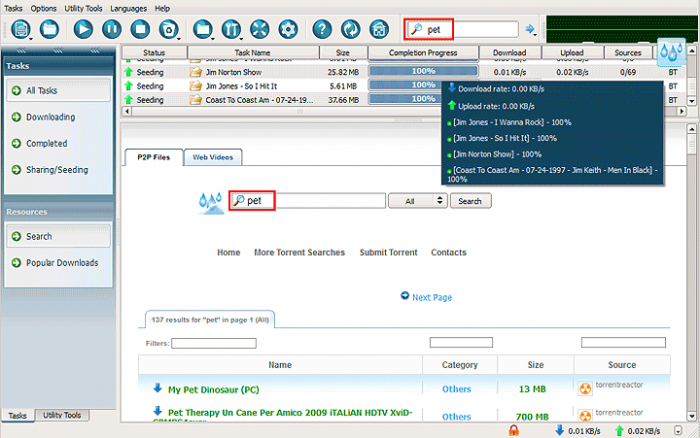Image resolution: width=700 pixels, height=438 pixels.
Task: Click the Search button next to All dropdown
Action: coord(471,201)
